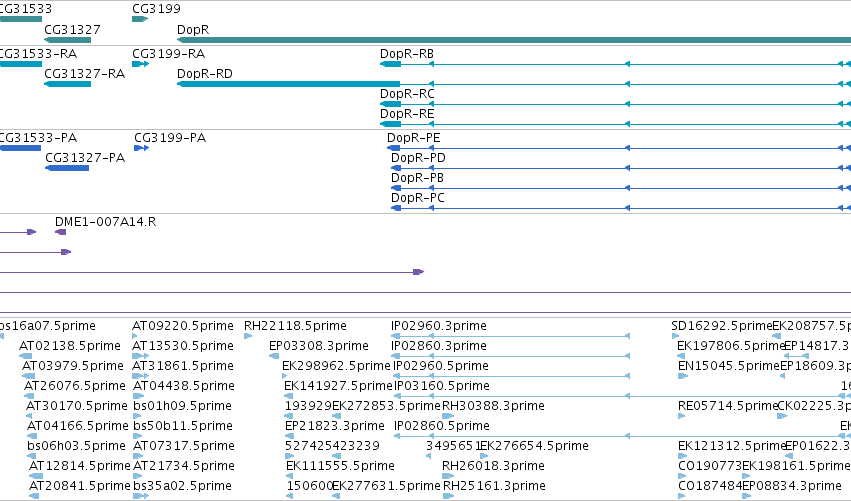Image resolution: width=851 pixels, height=501 pixels.
Task: Select the DopR-RB transcript label
Action: click(x=407, y=54)
